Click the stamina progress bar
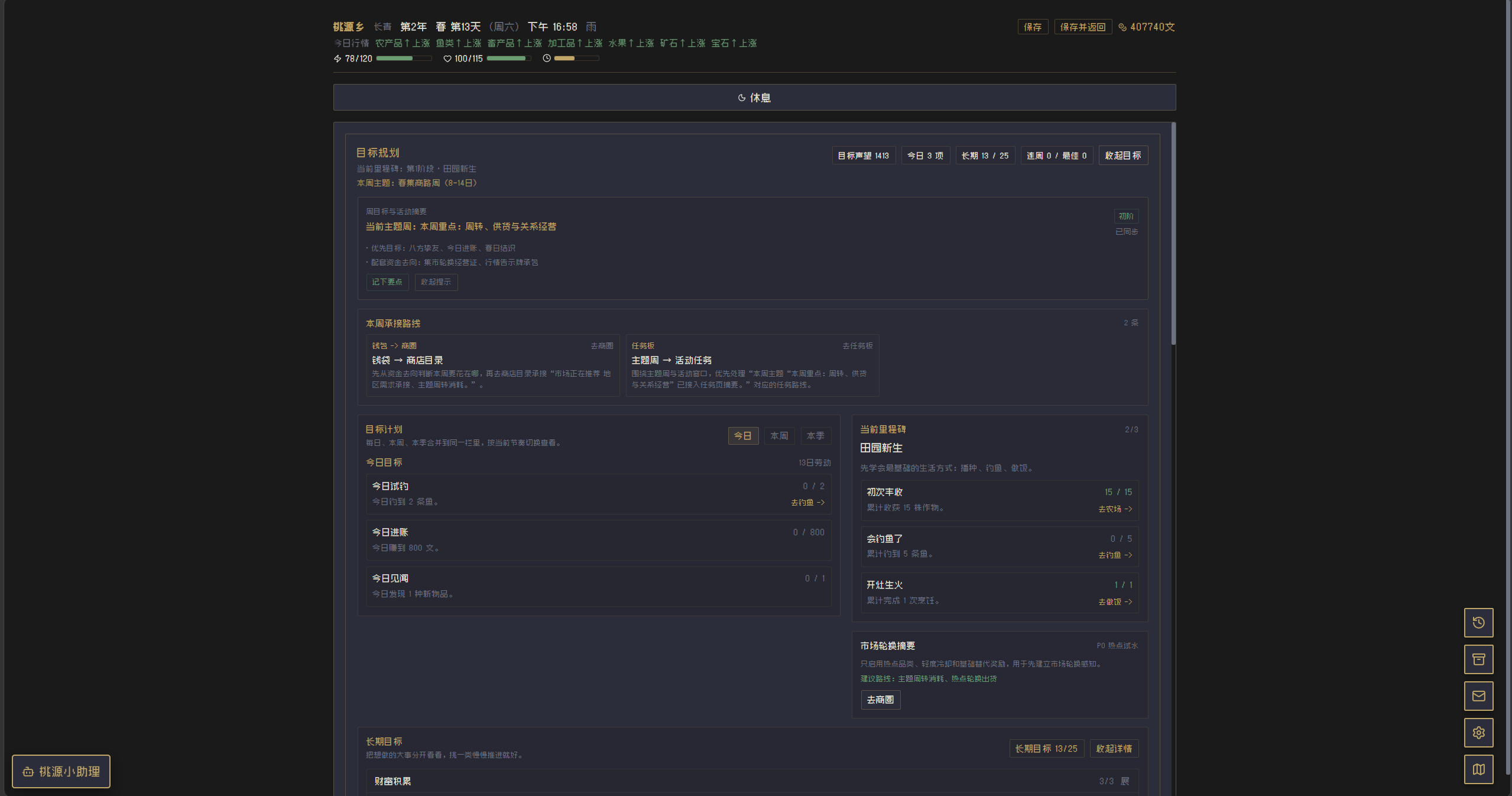The height and width of the screenshot is (796, 1512). pyautogui.click(x=403, y=59)
